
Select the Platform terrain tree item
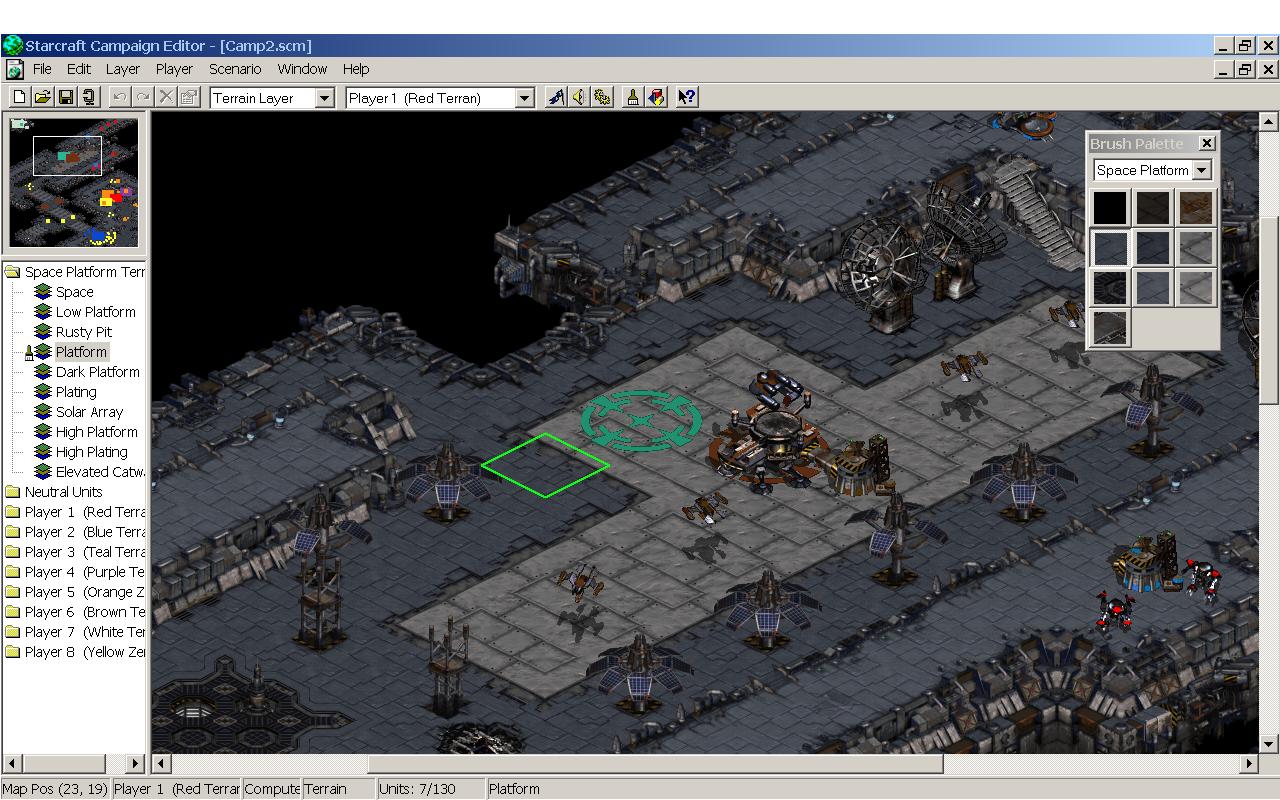(81, 352)
